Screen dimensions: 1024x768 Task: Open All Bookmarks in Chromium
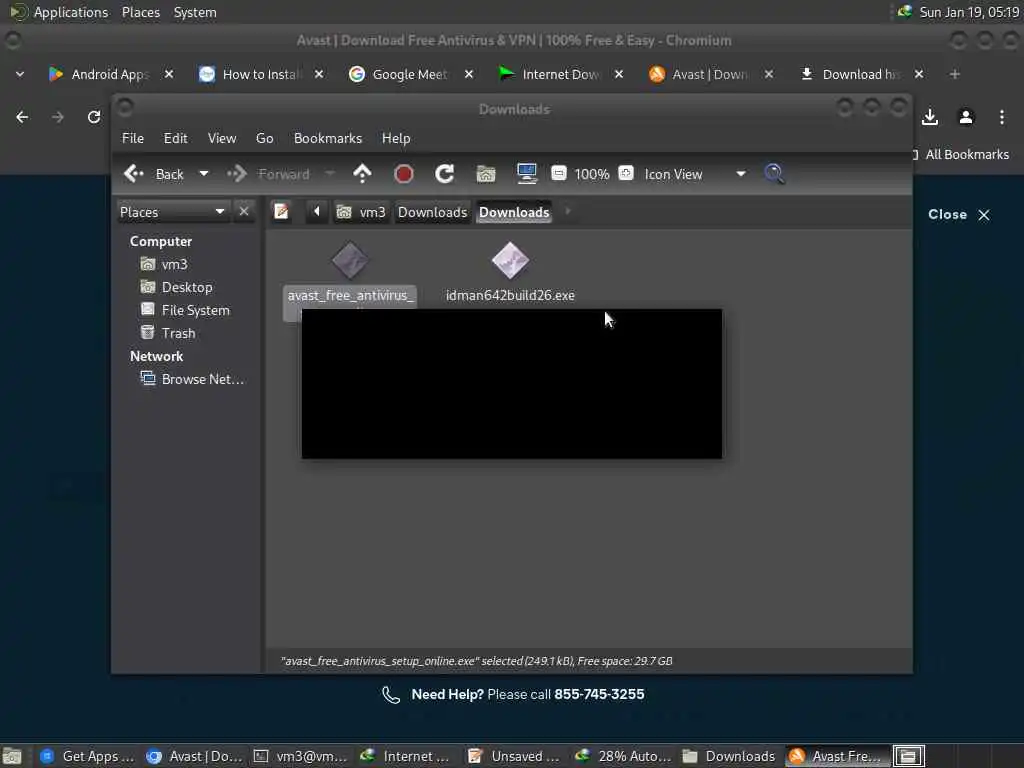tap(961, 155)
